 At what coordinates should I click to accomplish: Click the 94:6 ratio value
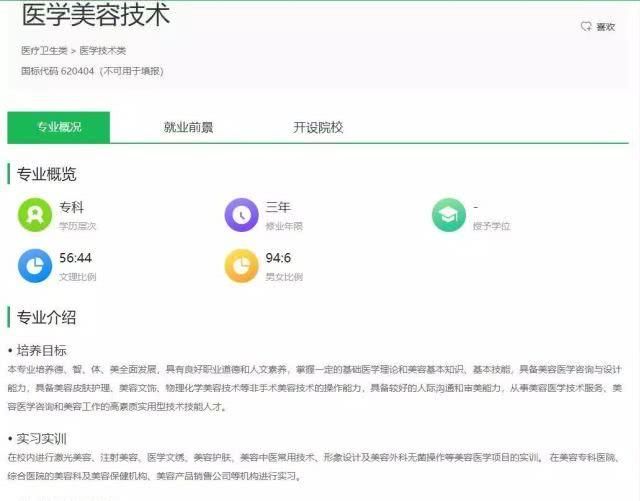278,258
